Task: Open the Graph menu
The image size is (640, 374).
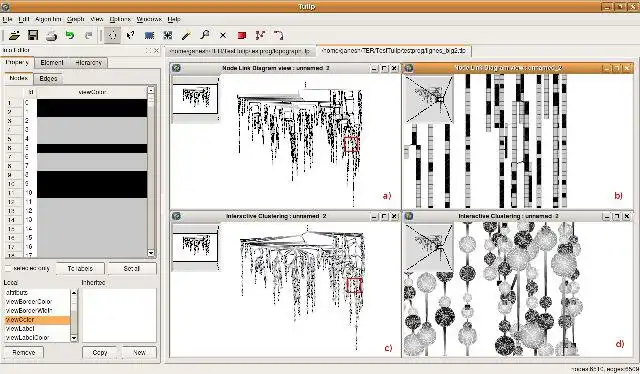Action: [76, 19]
